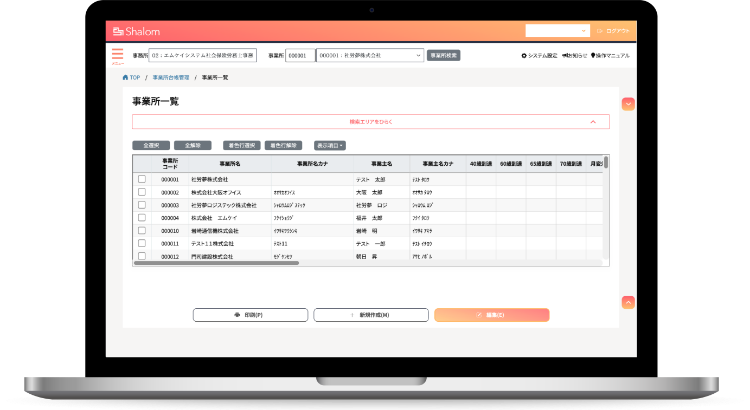
Task: Open the 000001：社労夢株式会社 office dropdown
Action: 370,55
